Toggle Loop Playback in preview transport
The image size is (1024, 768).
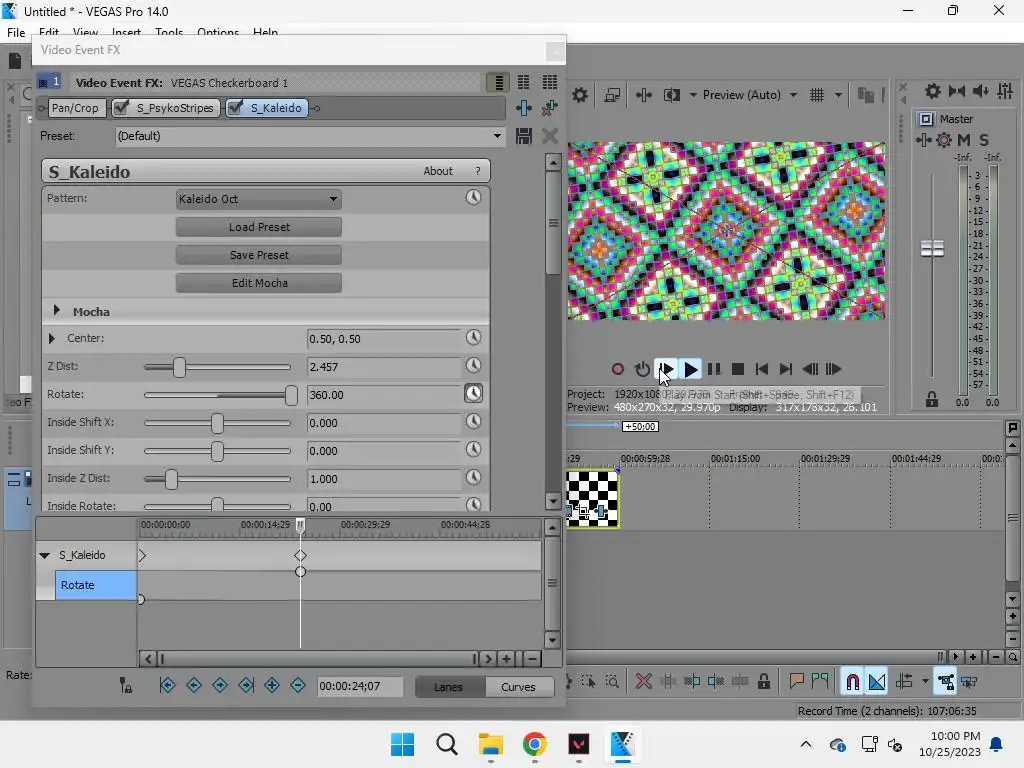click(x=642, y=370)
